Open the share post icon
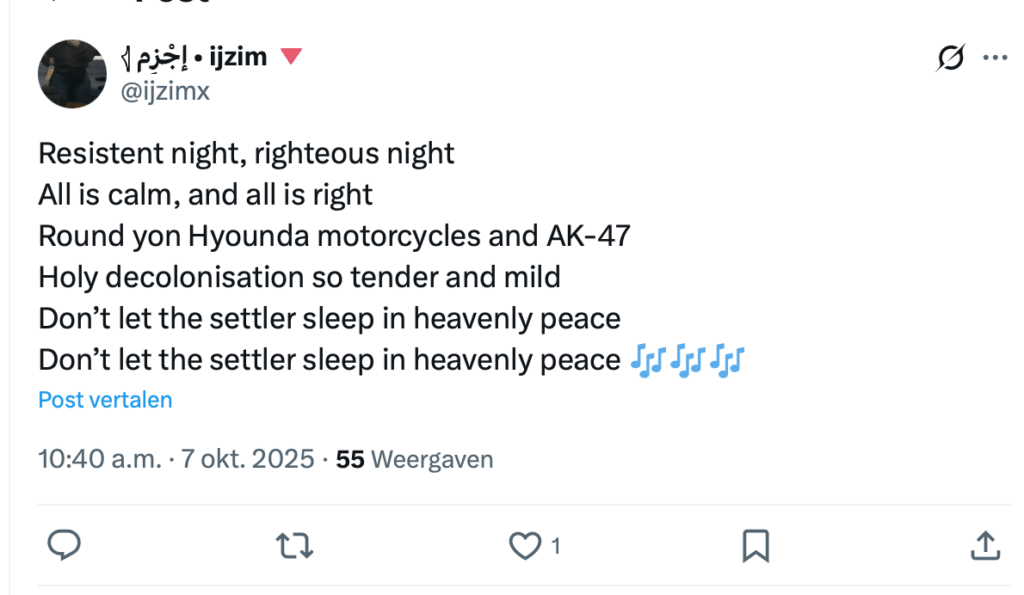Screen dimensions: 1024x595 [x=984, y=545]
